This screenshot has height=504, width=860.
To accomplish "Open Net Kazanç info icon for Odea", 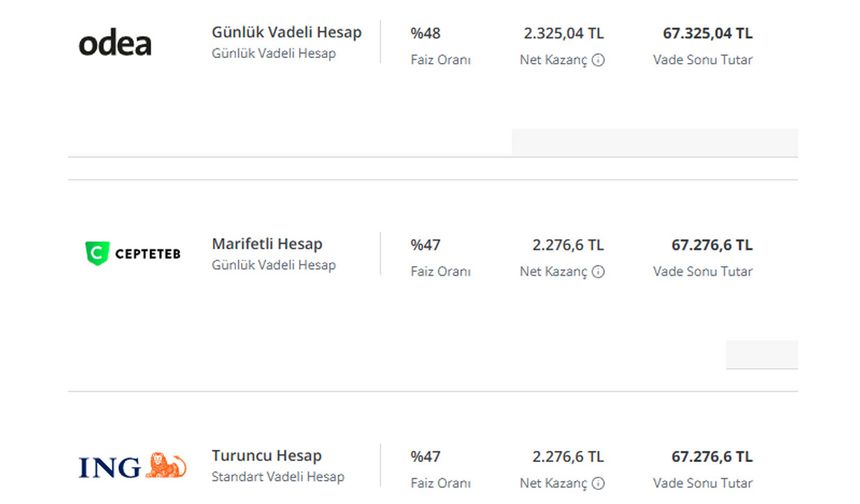I will click(598, 60).
